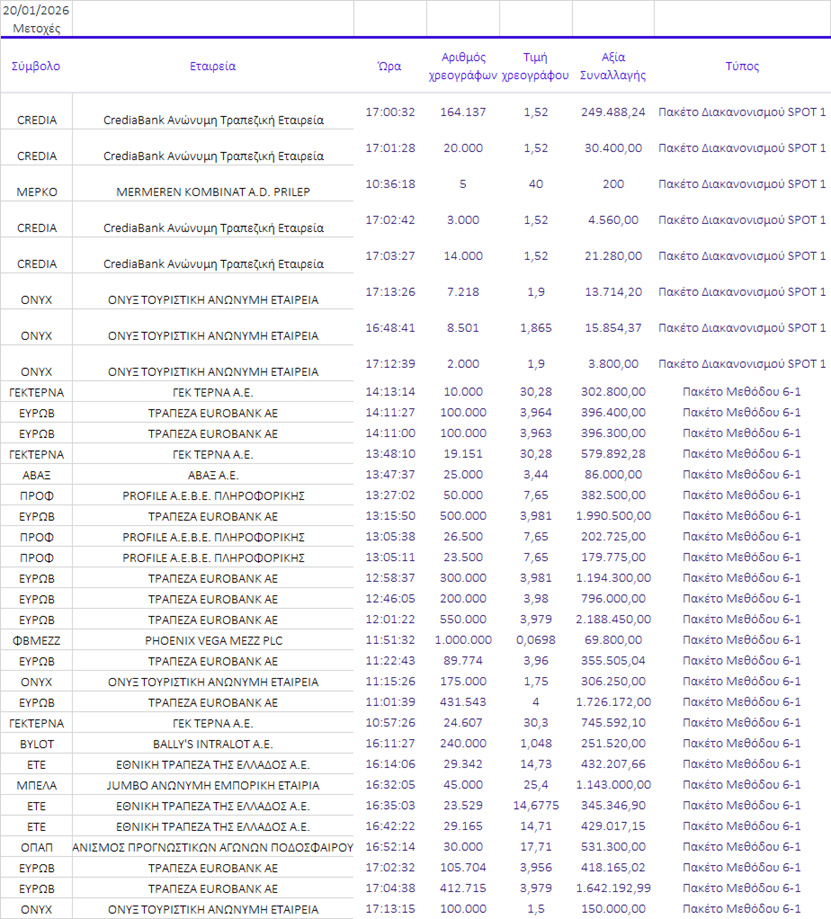
Task: Click BALLY'S INTRALOT A.E. company cell
Action: coord(213,744)
